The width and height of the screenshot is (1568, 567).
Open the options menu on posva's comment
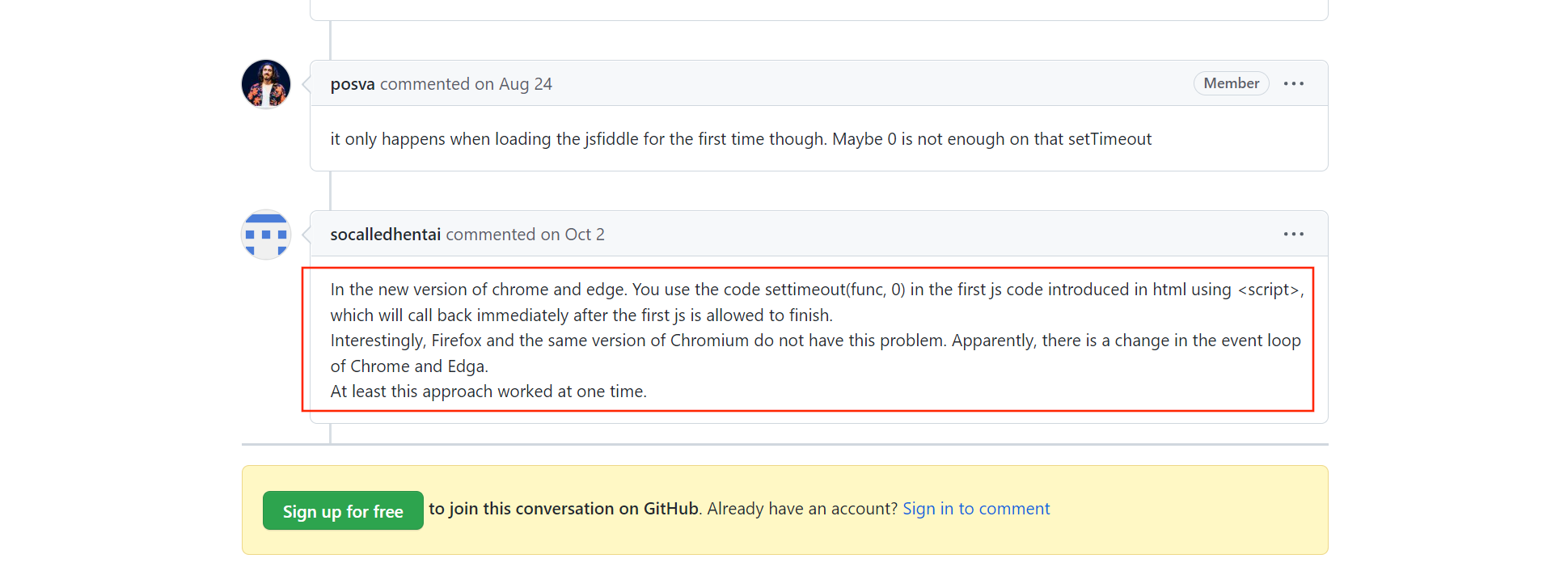click(1293, 83)
